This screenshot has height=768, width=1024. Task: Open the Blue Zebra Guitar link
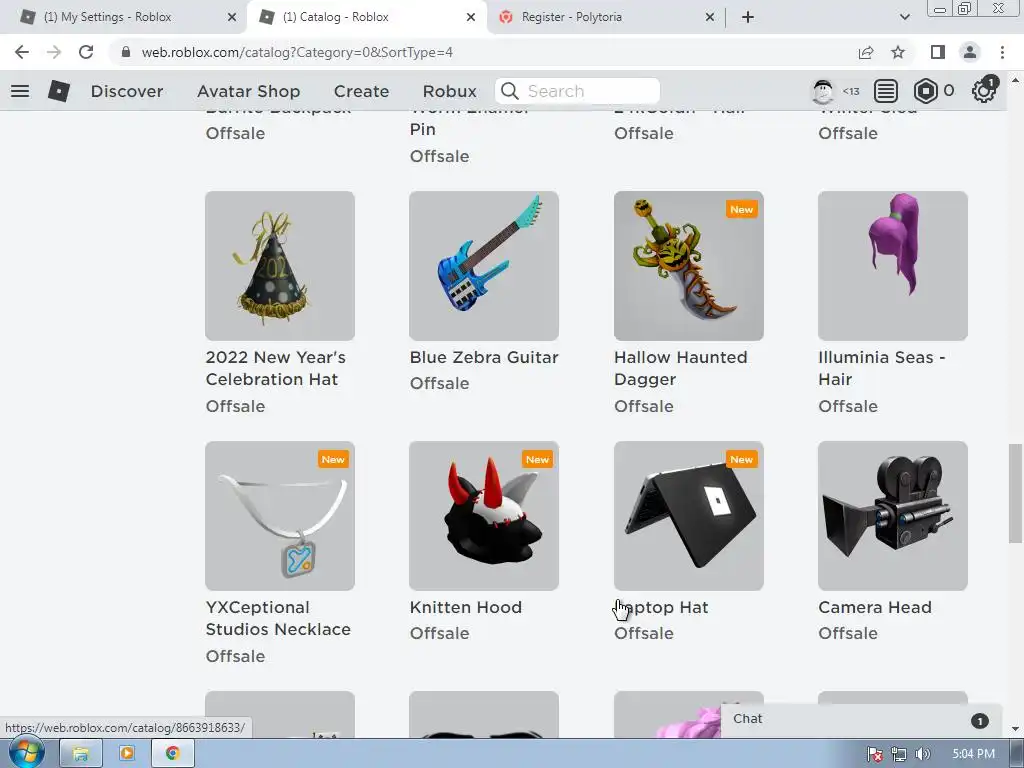(484, 357)
